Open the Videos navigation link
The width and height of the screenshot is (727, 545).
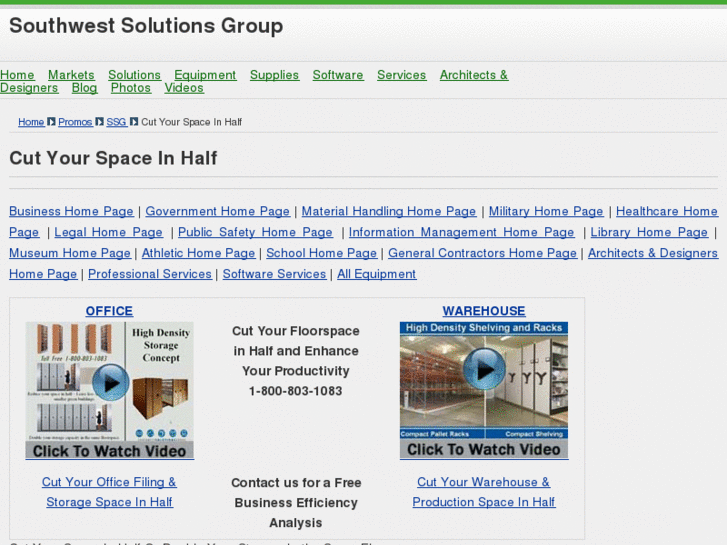point(184,88)
